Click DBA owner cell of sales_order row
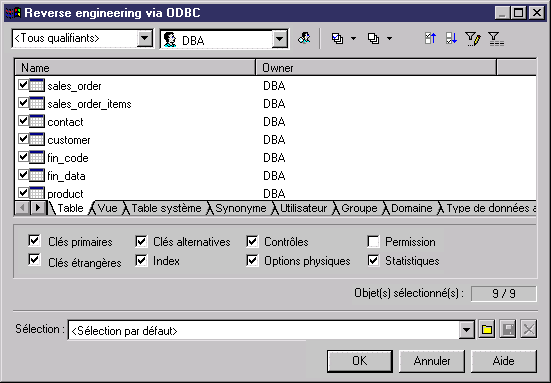This screenshot has height=383, width=551. tap(274, 85)
